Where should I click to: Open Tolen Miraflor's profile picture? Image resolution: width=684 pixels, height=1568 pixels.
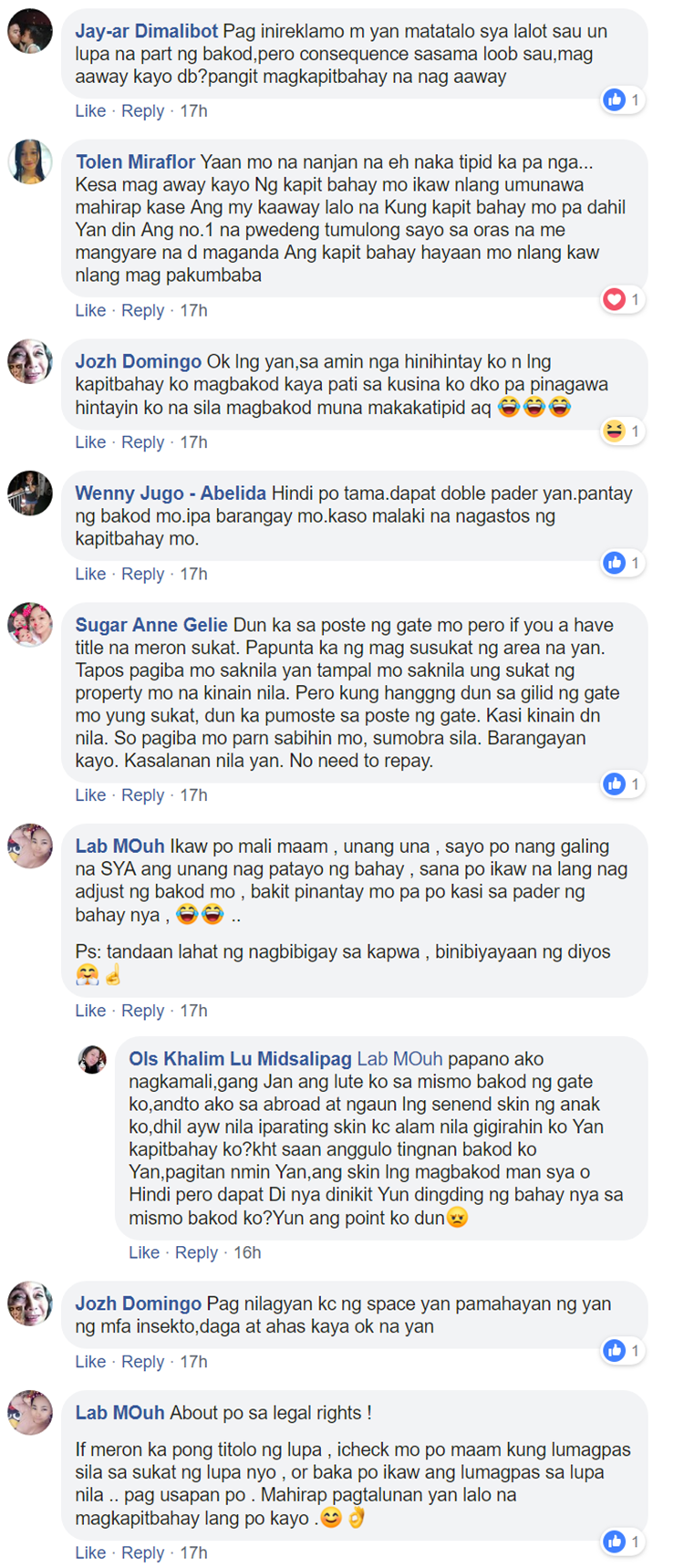tap(30, 162)
